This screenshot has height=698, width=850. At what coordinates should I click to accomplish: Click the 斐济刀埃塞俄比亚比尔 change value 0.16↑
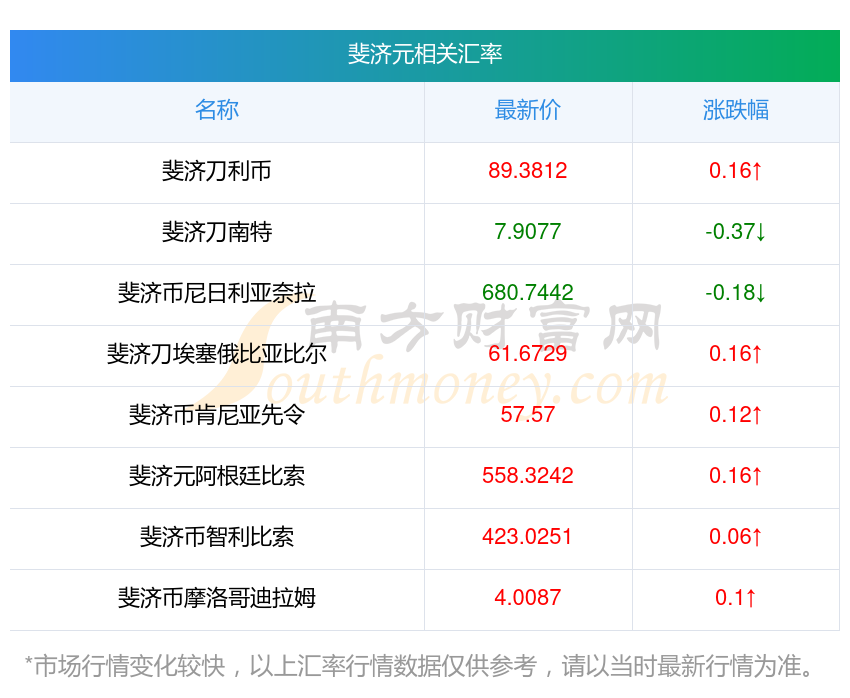coord(736,354)
